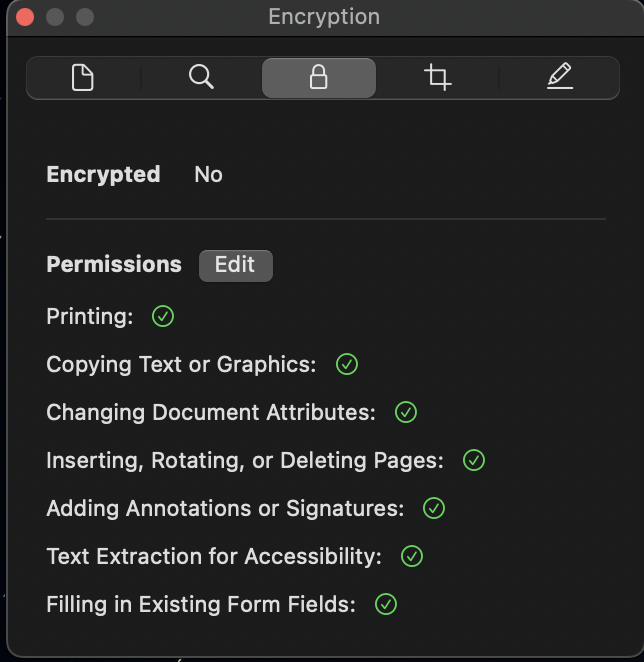
Task: Click the Permissions heading
Action: (x=114, y=265)
